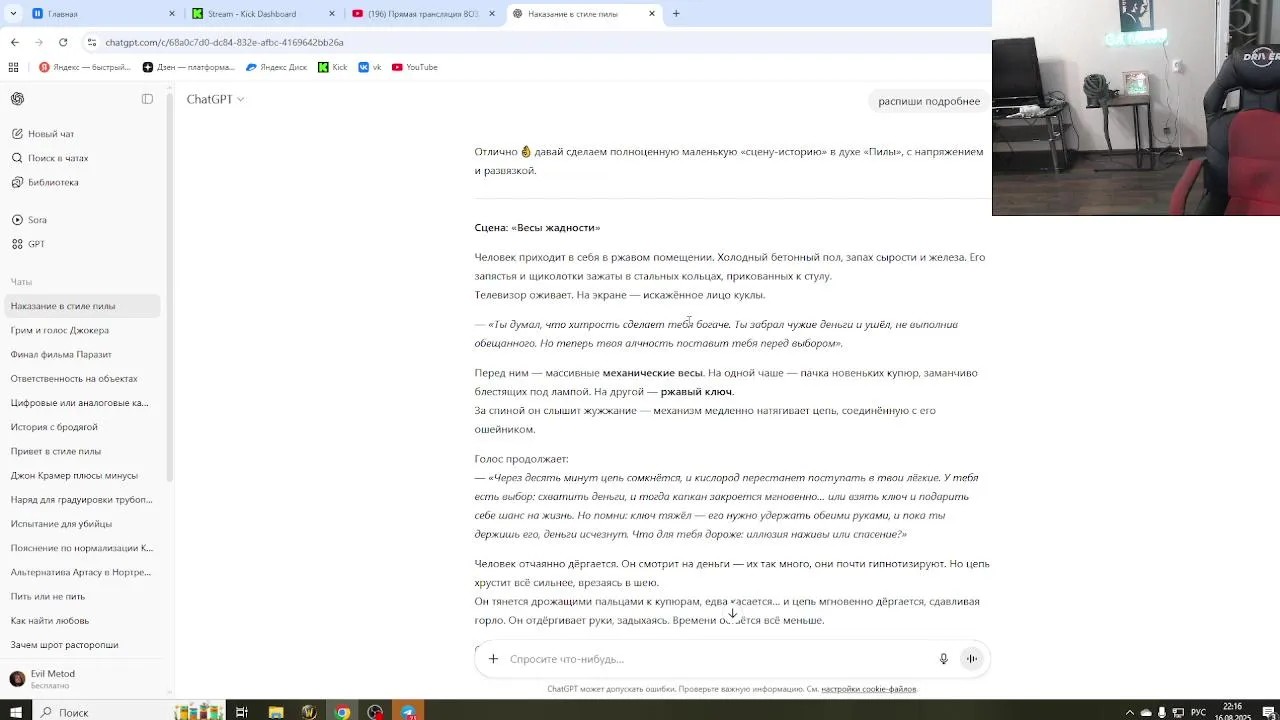Open the Дзен bookmark
The width and height of the screenshot is (1280, 720).
pos(188,67)
